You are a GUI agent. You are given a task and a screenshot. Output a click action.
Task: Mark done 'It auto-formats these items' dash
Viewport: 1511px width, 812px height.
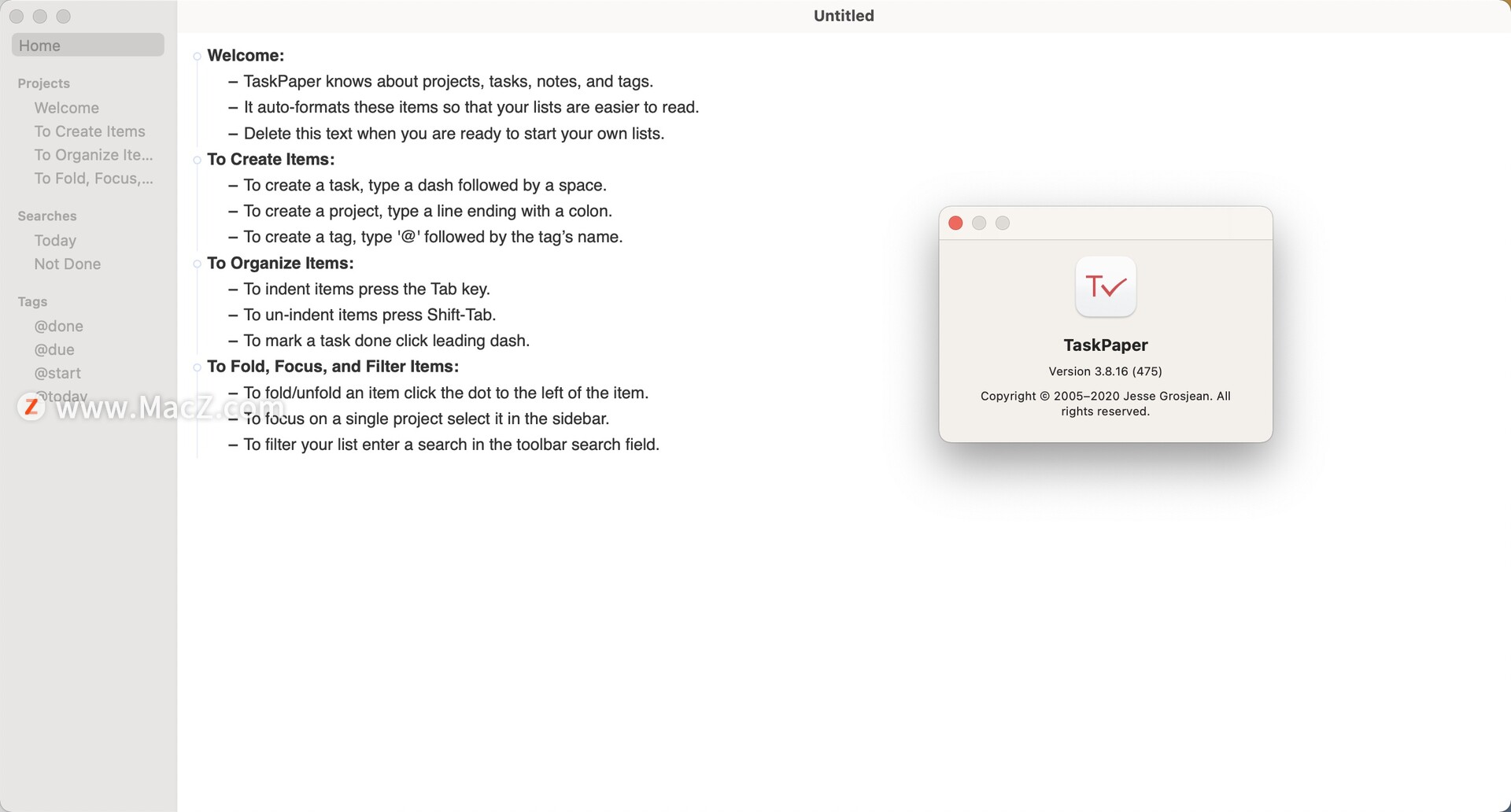233,108
